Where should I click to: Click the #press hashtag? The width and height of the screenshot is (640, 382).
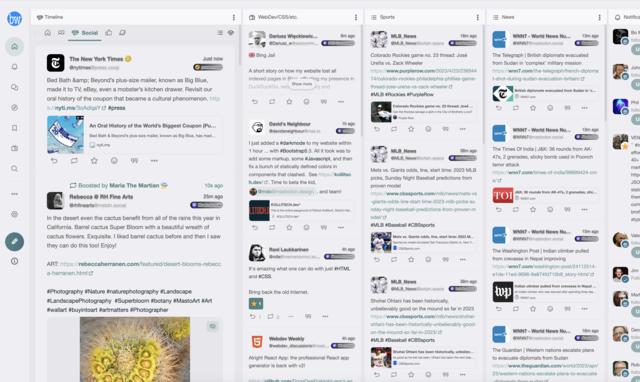117,108
